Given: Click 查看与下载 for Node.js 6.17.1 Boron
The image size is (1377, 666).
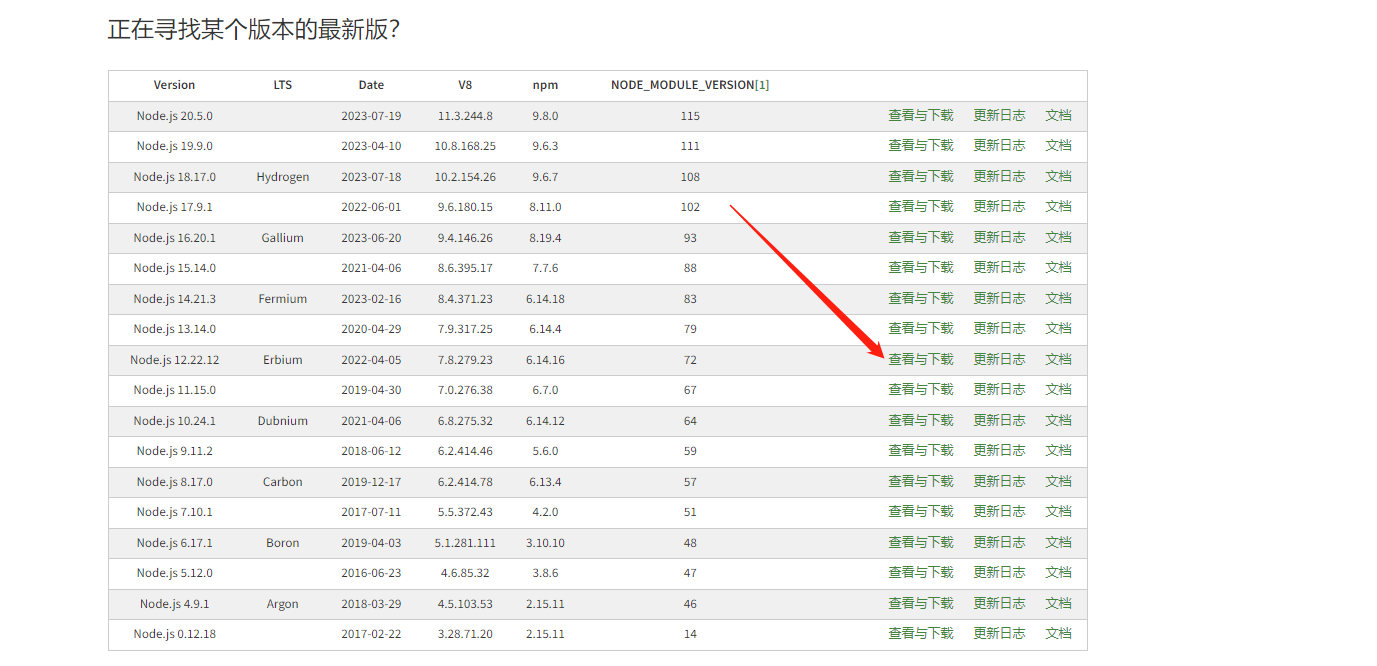Looking at the screenshot, I should coord(921,542).
